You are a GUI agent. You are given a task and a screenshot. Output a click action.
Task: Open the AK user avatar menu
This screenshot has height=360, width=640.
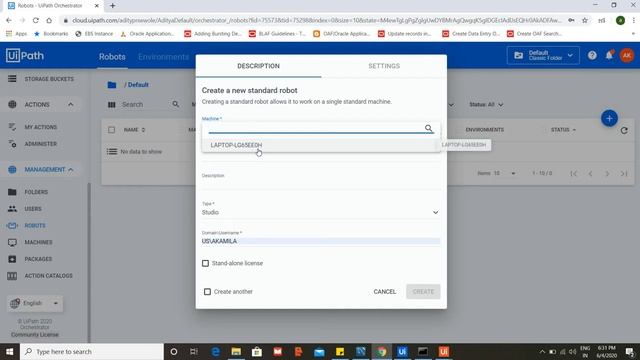(627, 56)
